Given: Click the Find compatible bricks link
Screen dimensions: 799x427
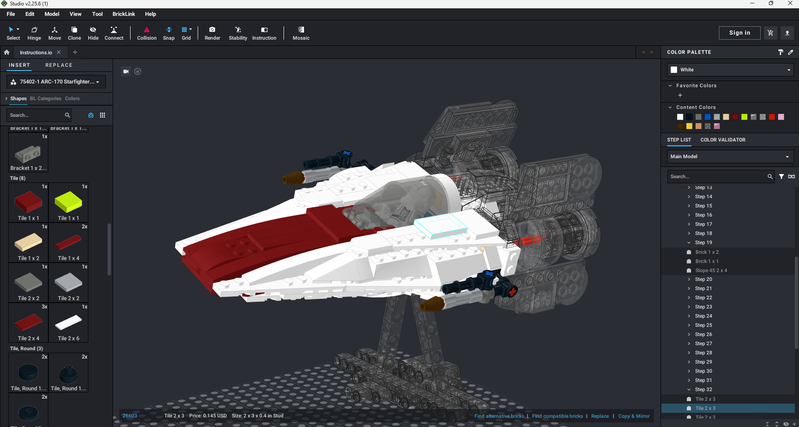Looking at the screenshot, I should [558, 416].
